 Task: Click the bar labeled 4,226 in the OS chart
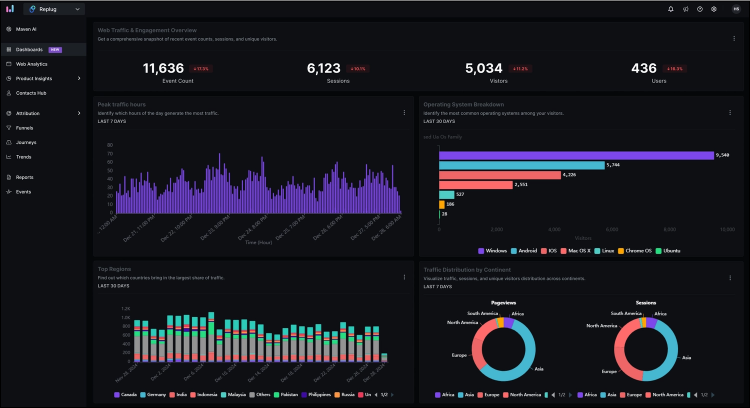[x=500, y=175]
